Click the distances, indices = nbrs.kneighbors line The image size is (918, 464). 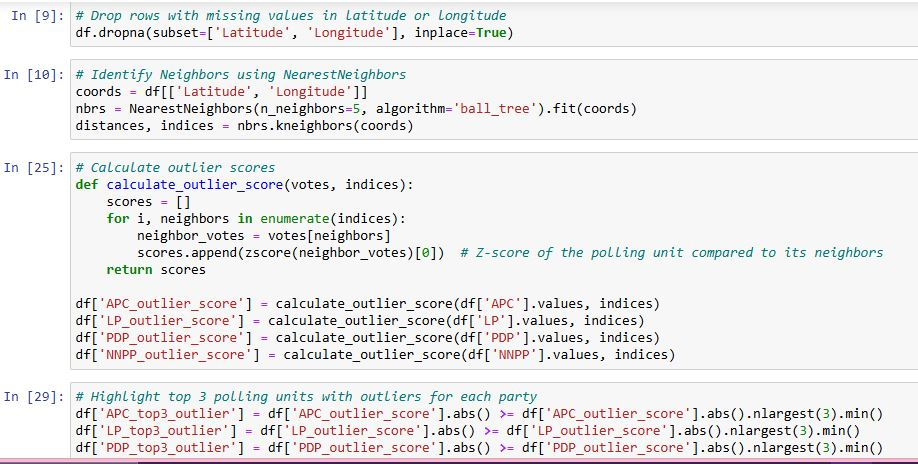click(x=244, y=126)
